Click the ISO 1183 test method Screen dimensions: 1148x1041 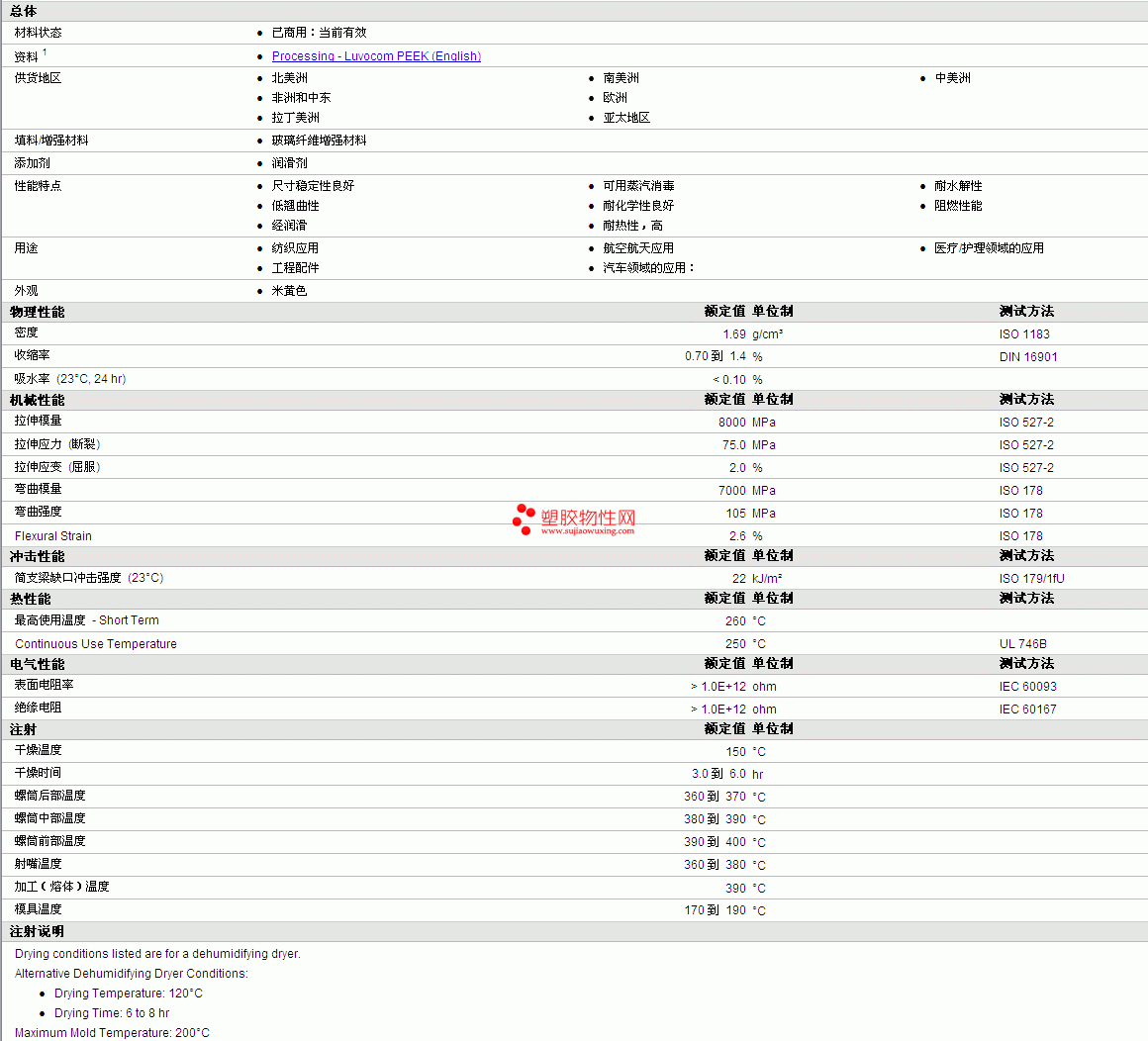(1024, 334)
